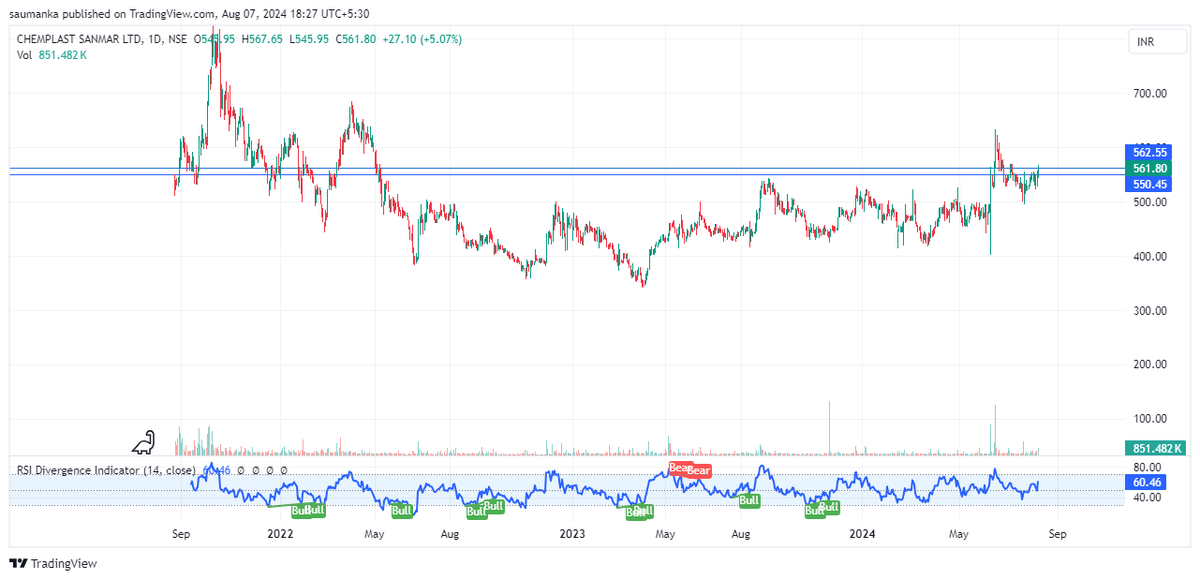The image size is (1200, 580).
Task: Open the TradingView logo at bottom left
Action: pos(55,563)
